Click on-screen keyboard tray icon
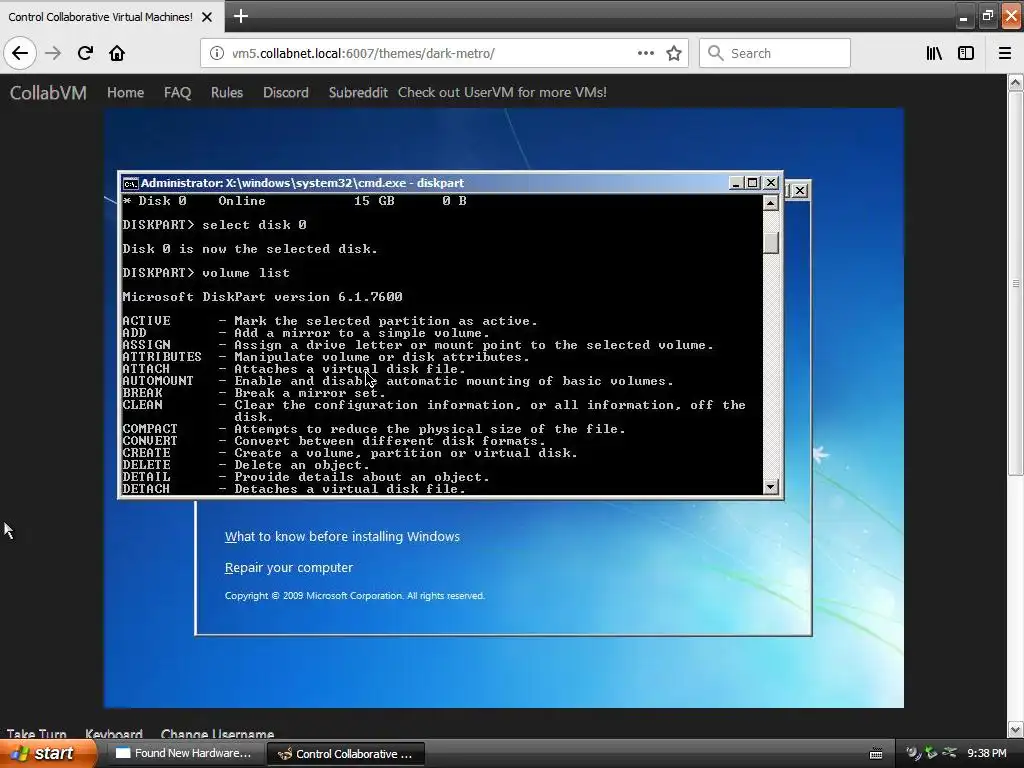This screenshot has height=768, width=1024. pyautogui.click(x=876, y=754)
